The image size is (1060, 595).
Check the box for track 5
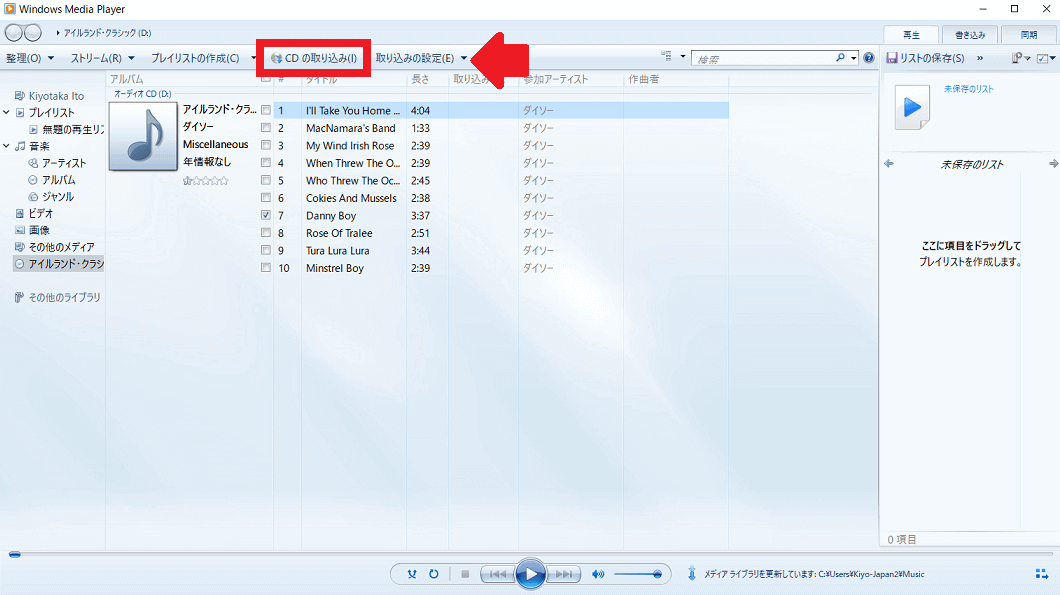266,181
